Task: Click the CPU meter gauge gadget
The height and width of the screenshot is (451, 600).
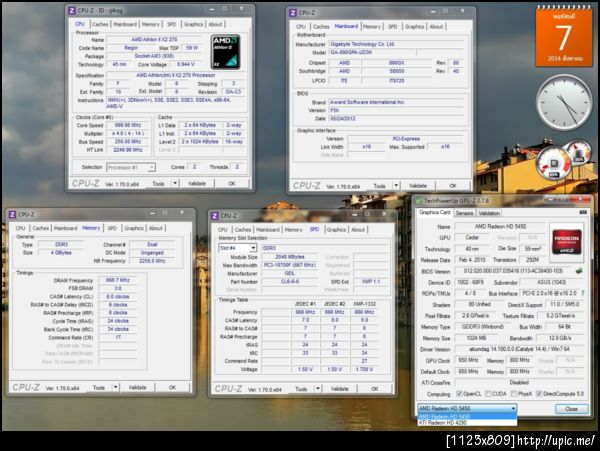Action: [x=554, y=164]
